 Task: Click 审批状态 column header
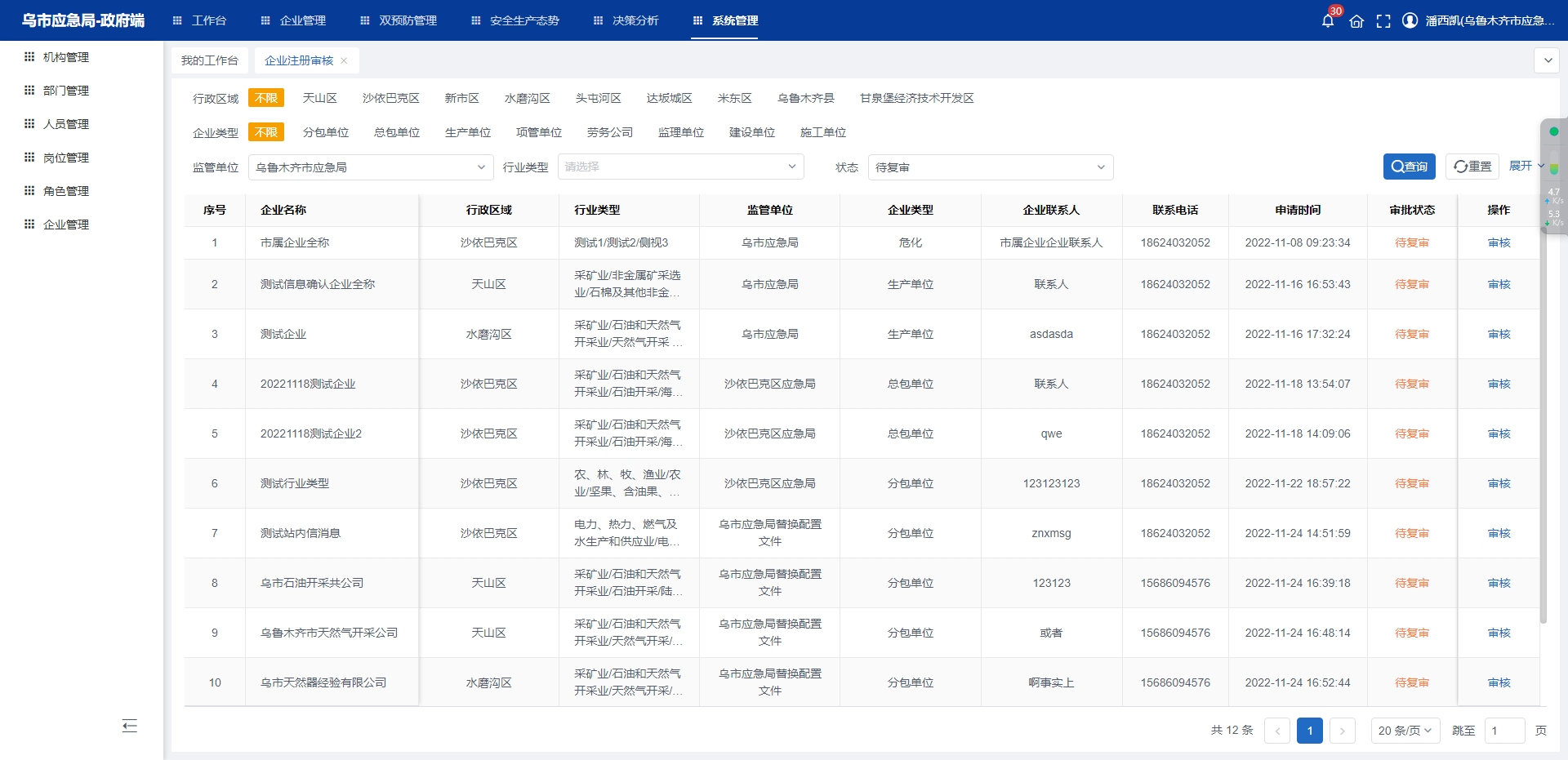1412,210
